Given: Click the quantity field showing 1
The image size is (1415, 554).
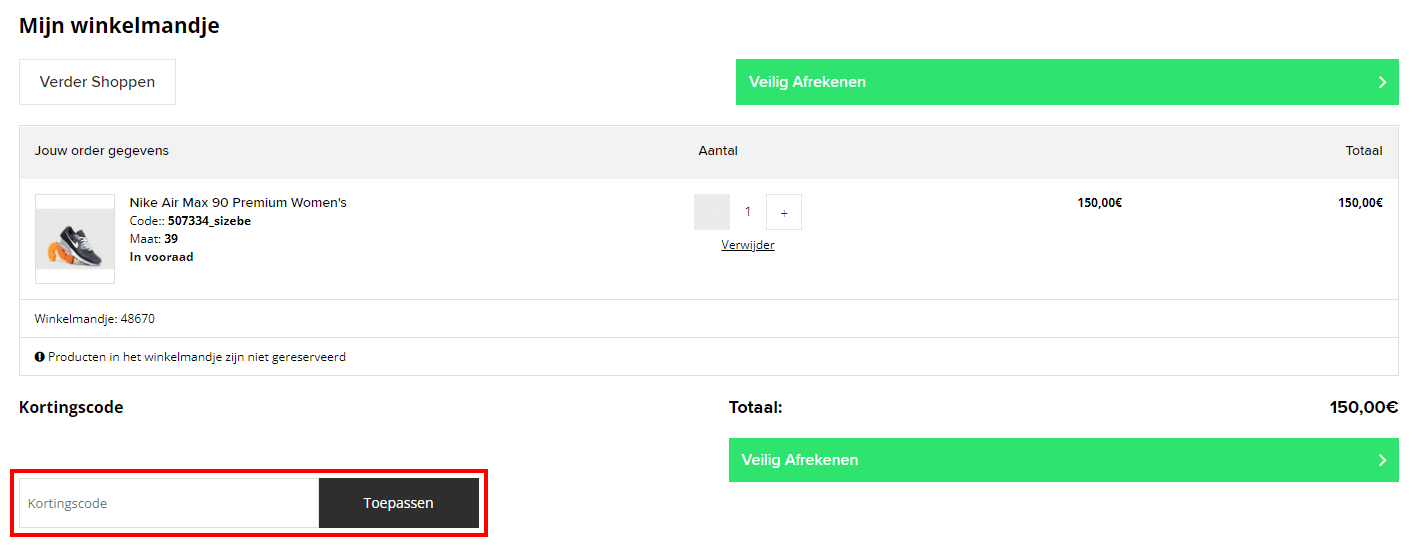Looking at the screenshot, I should [x=748, y=212].
